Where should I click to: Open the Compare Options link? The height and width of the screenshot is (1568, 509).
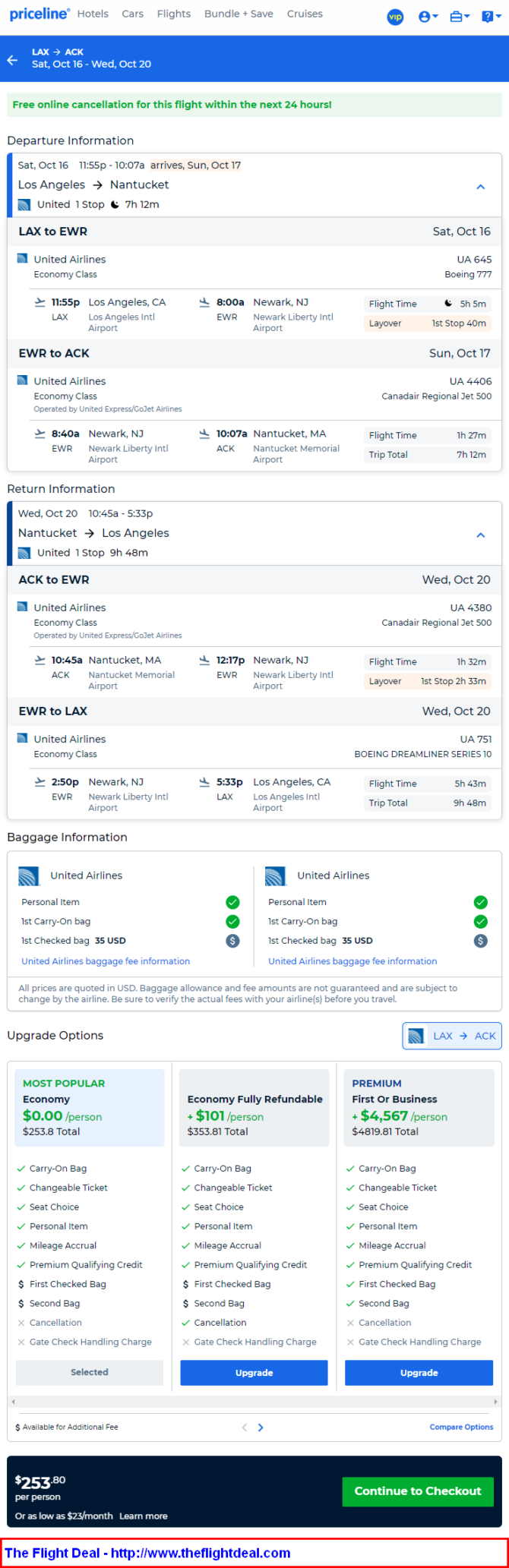pos(461,1427)
